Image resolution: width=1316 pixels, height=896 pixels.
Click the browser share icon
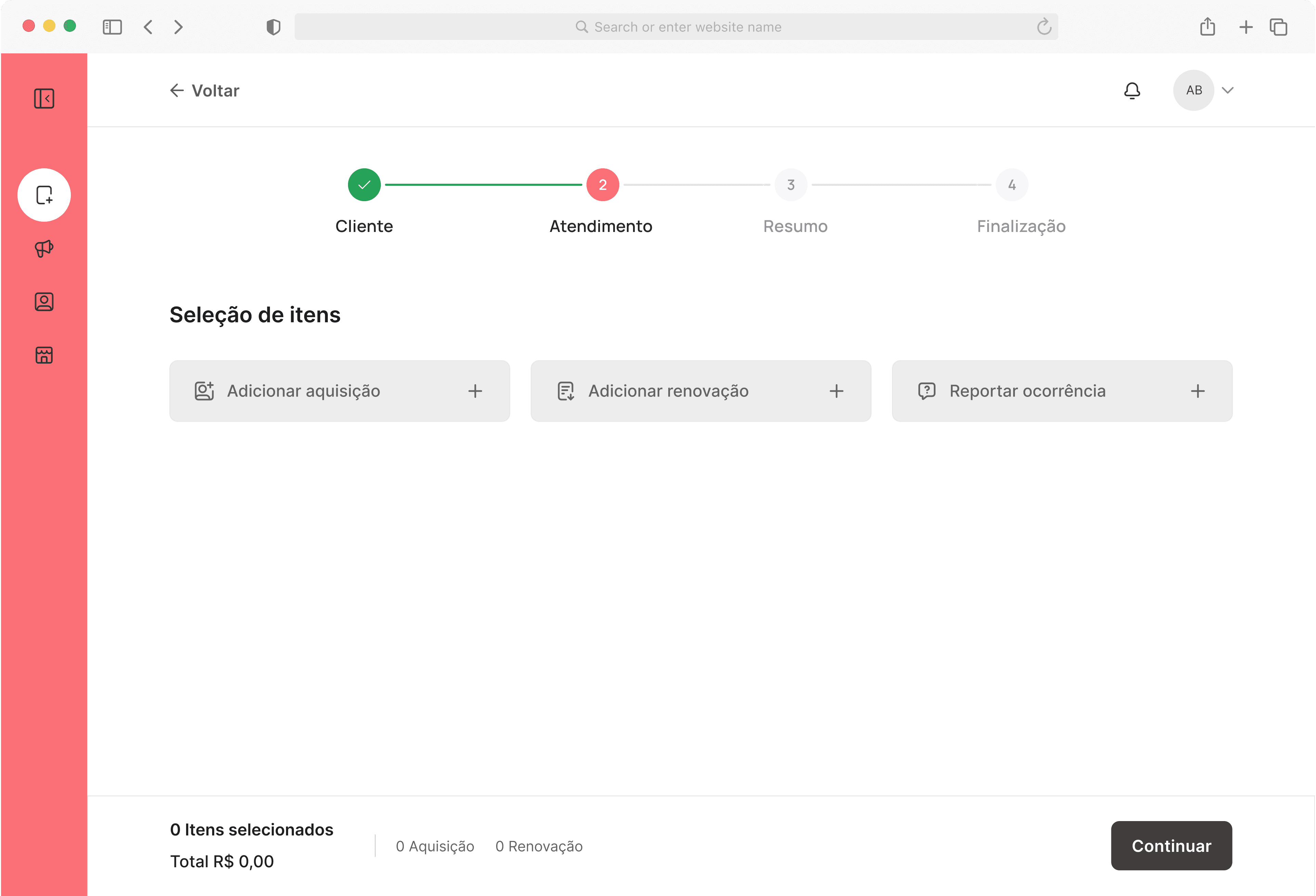click(1207, 27)
